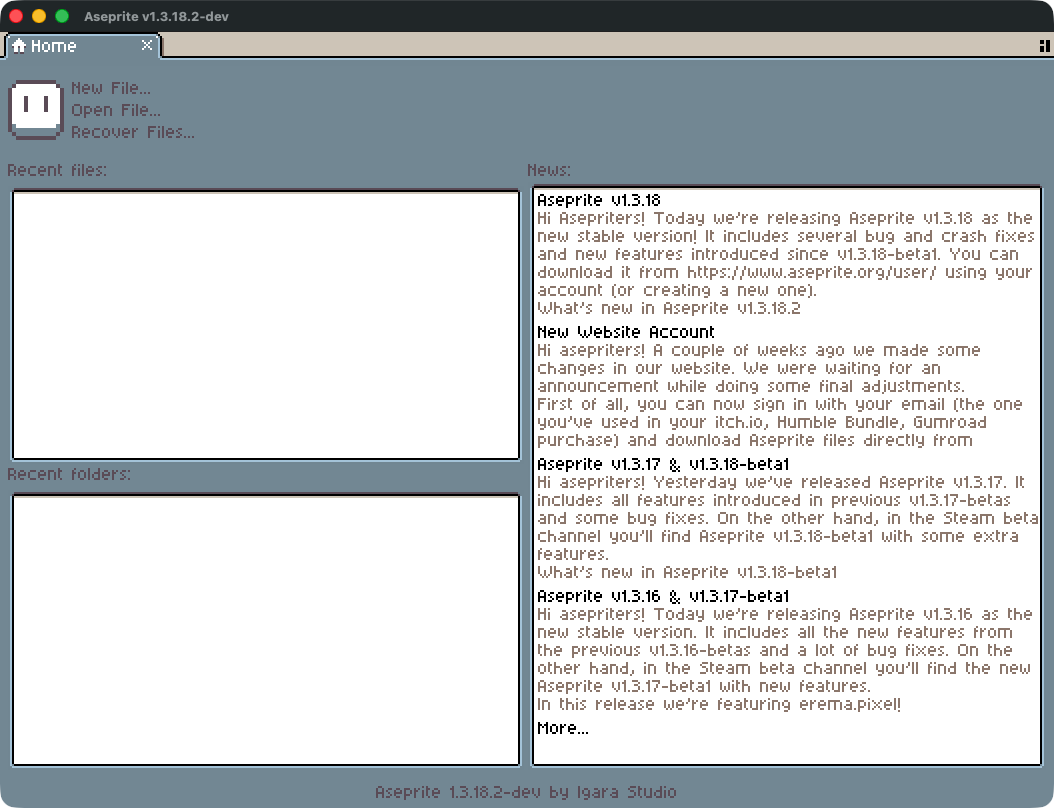Select the Home tab
The width and height of the screenshot is (1054, 808).
(83, 46)
